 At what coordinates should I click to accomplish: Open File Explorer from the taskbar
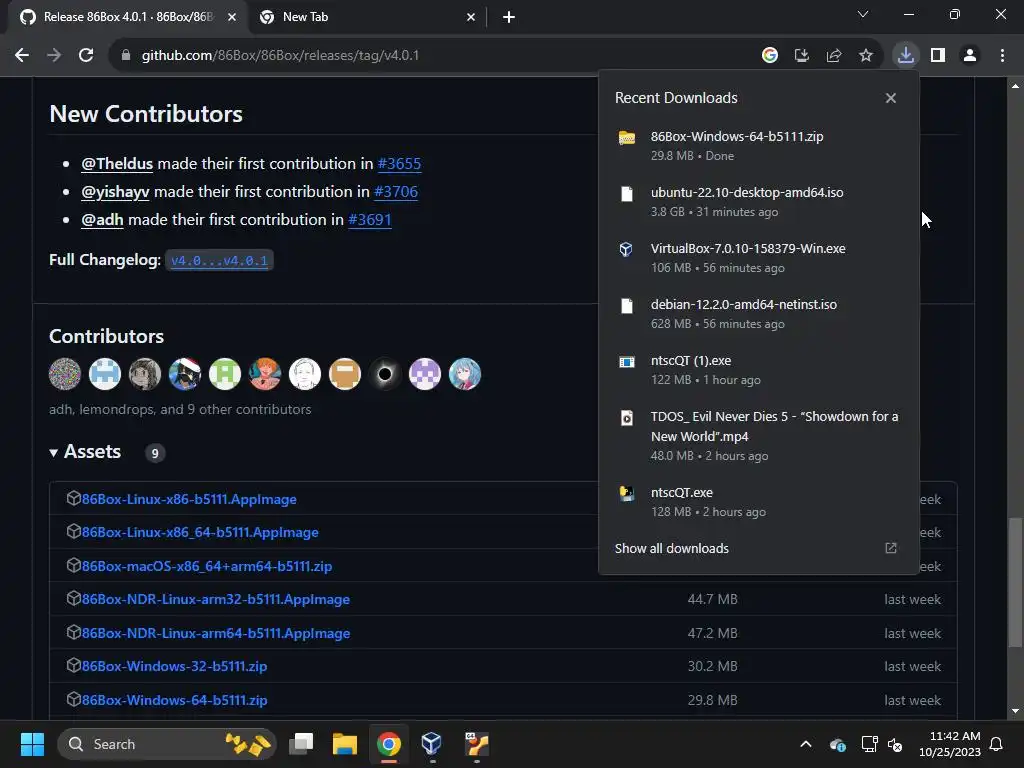(x=345, y=744)
